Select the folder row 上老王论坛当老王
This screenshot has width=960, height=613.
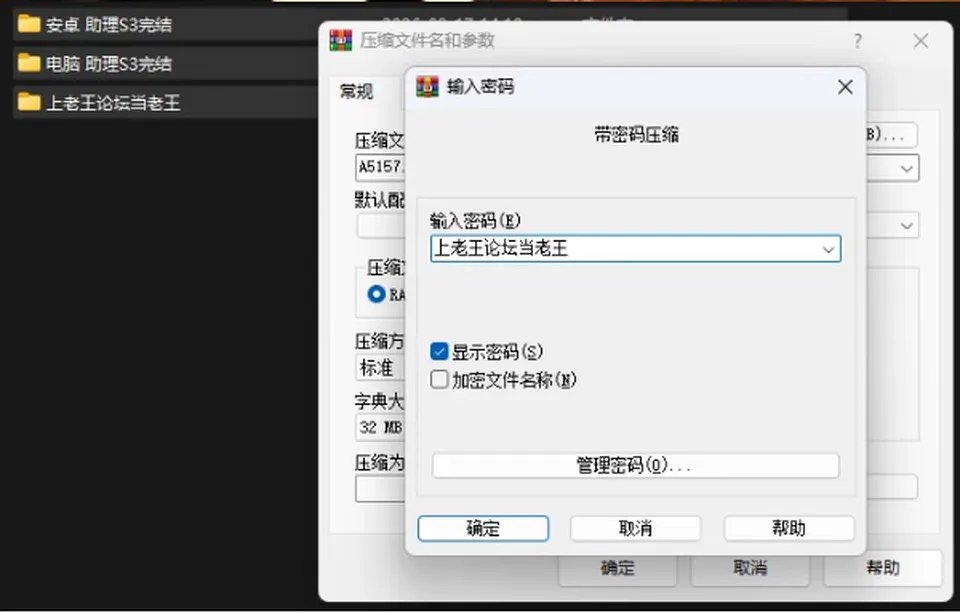(165, 102)
